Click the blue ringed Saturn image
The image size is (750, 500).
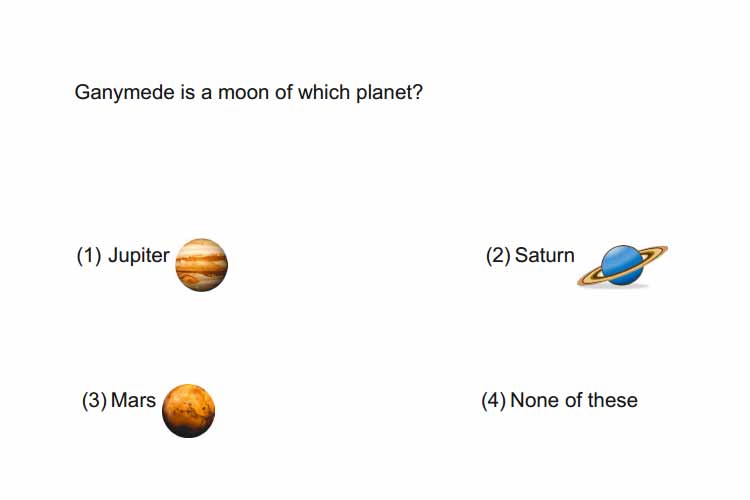tap(622, 266)
